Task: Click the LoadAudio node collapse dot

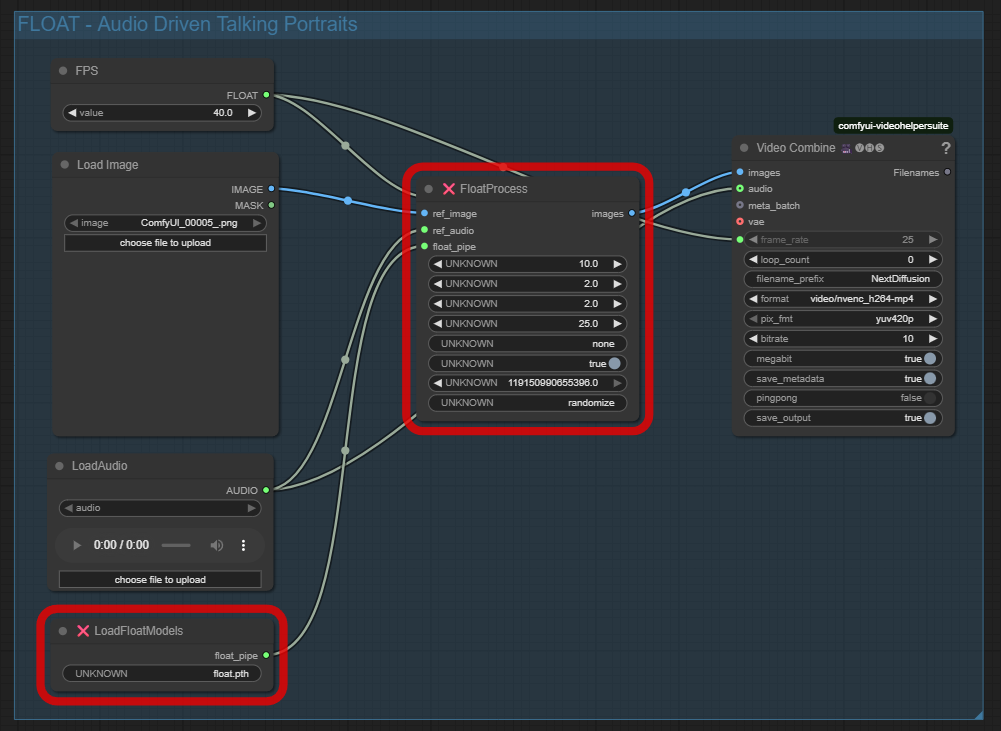Action: point(59,466)
